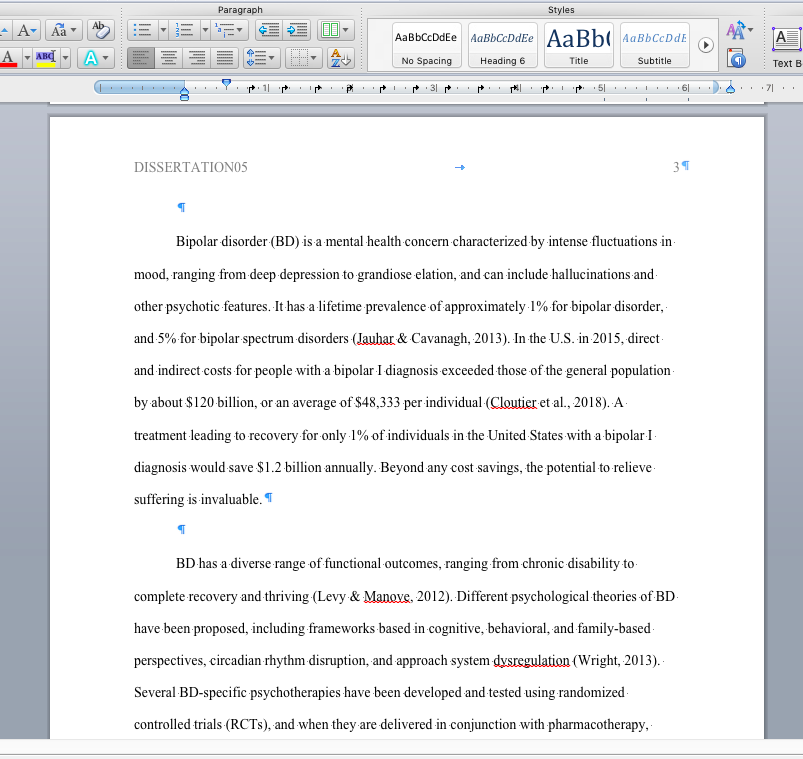
Task: Click the underlined name Manove
Action: (x=386, y=597)
